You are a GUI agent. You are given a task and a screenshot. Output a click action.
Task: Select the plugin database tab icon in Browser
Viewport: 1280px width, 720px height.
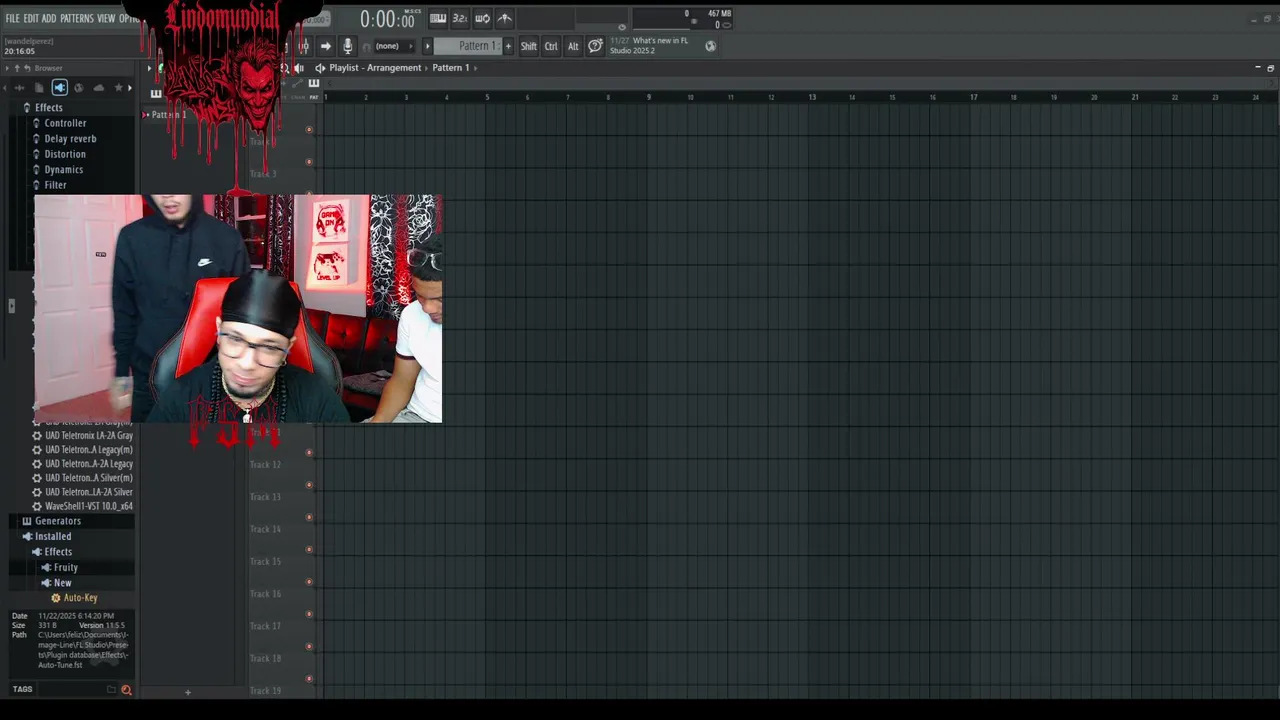click(x=59, y=88)
